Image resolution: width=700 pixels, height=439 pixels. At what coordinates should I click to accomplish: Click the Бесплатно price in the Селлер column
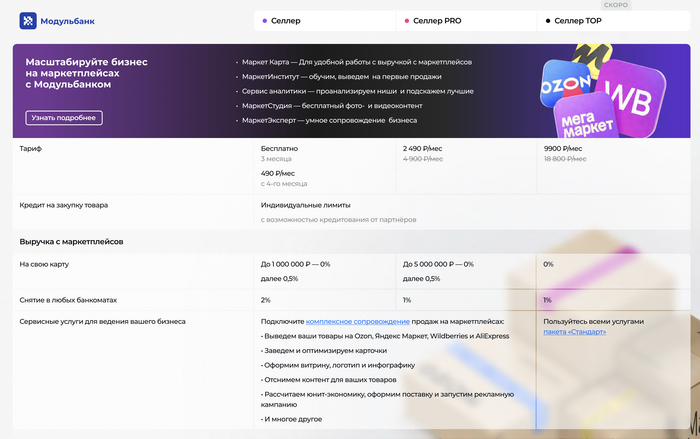coord(279,149)
